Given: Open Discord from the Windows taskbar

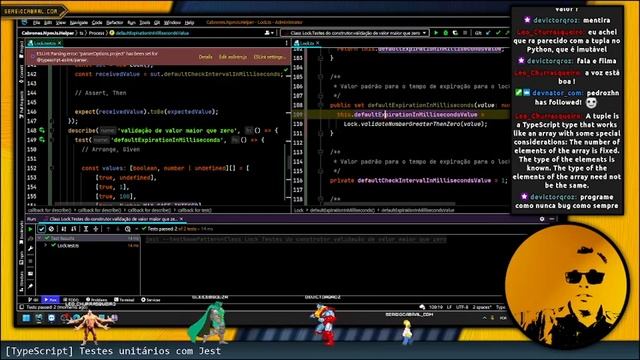Looking at the screenshot, I should (x=51, y=318).
